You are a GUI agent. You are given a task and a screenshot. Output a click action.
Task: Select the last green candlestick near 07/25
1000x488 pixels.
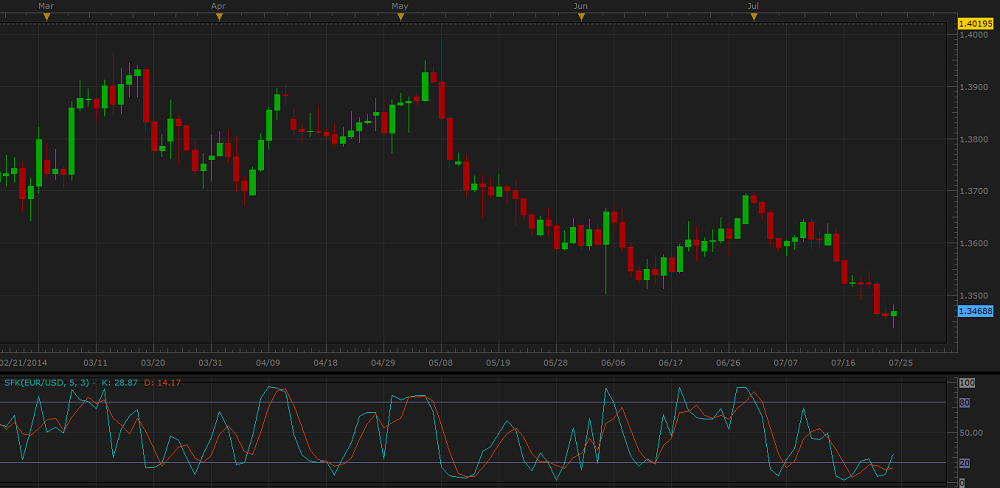click(x=894, y=314)
